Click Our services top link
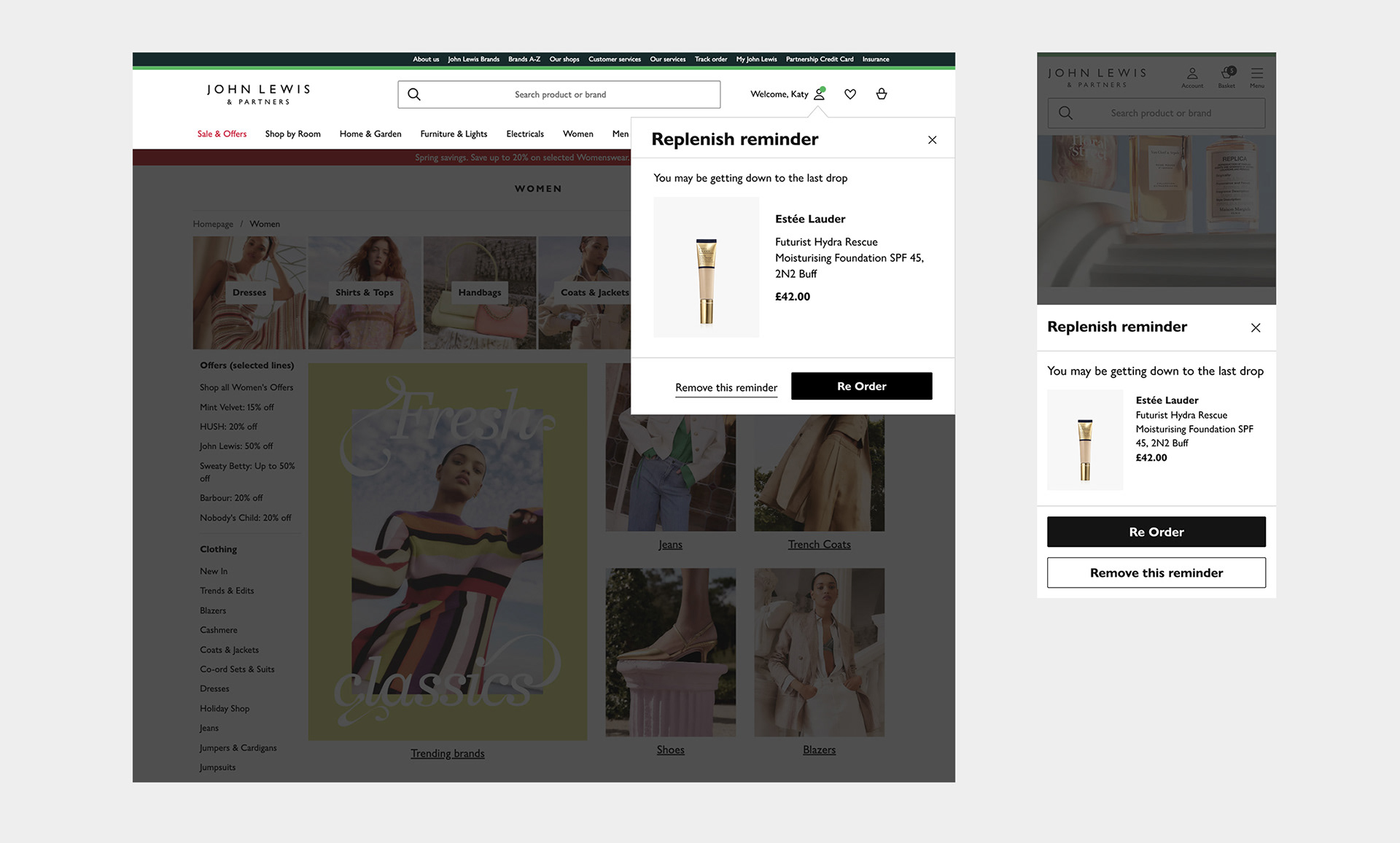 668,59
